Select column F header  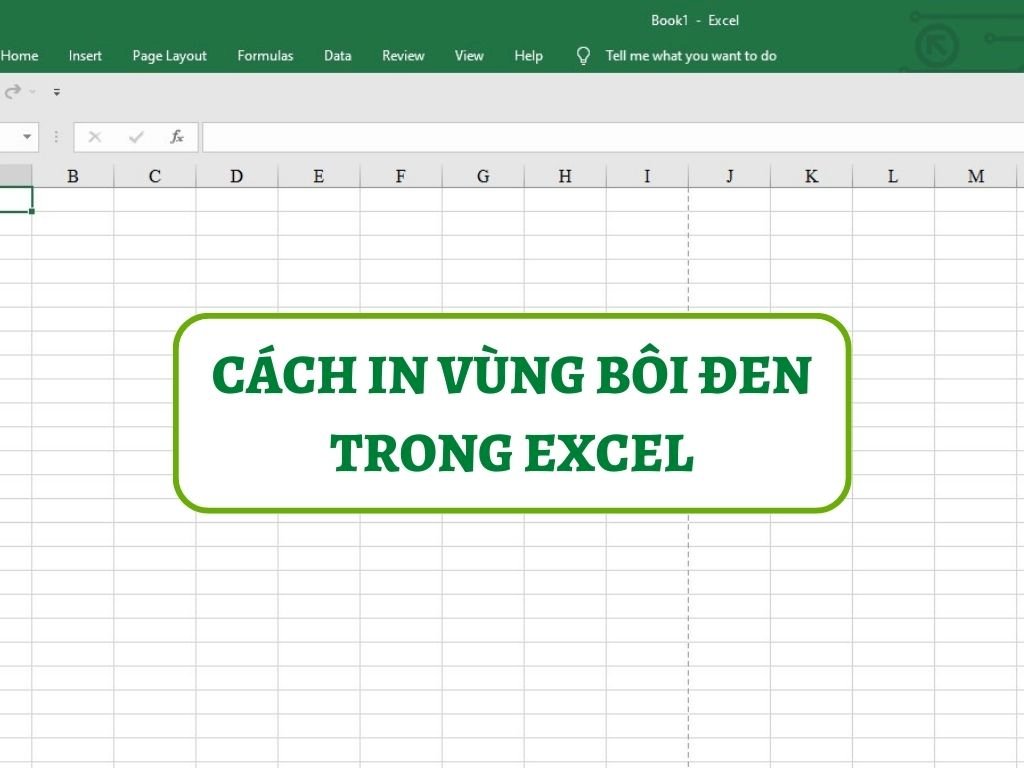point(401,176)
